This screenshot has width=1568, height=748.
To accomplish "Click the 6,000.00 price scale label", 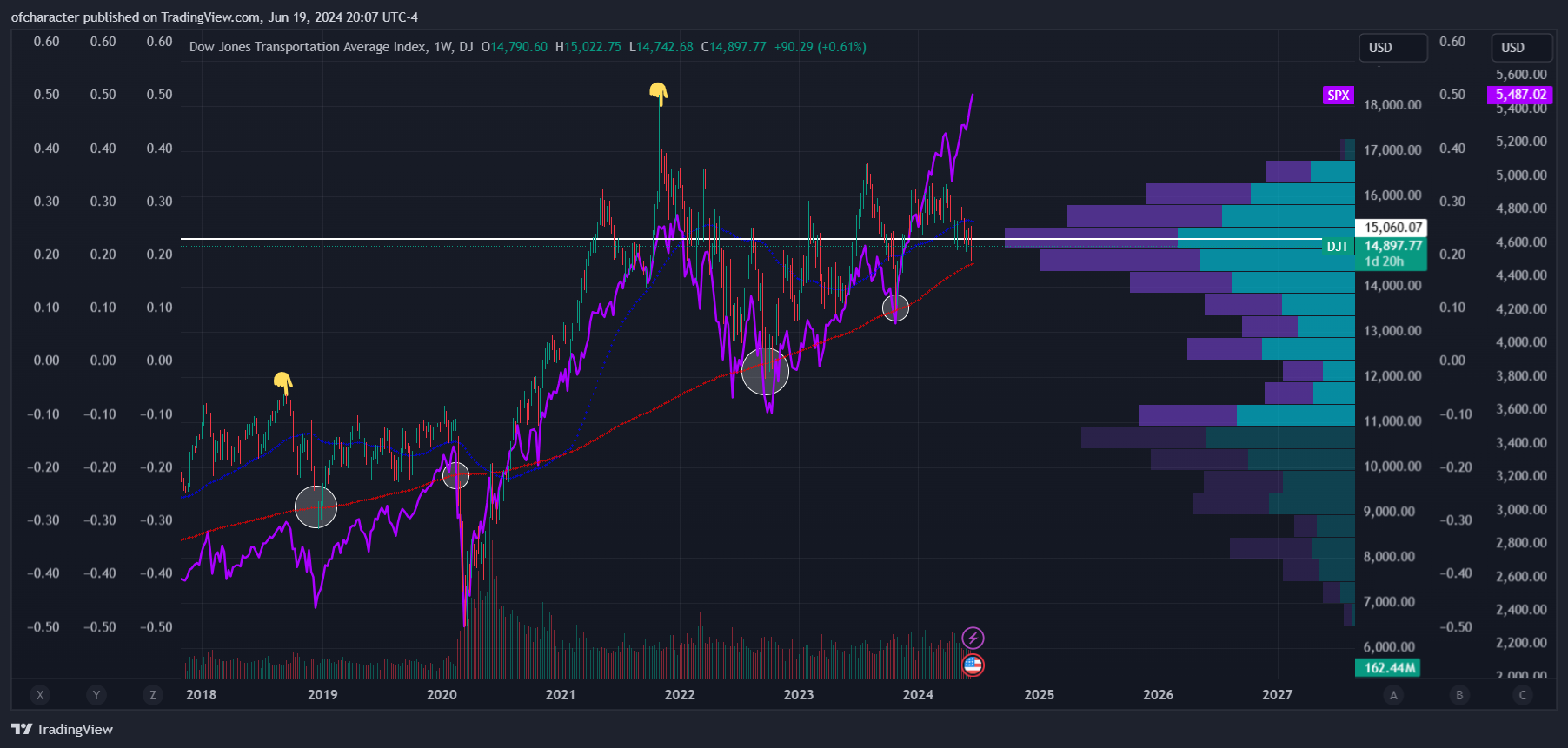I will coord(1389,647).
